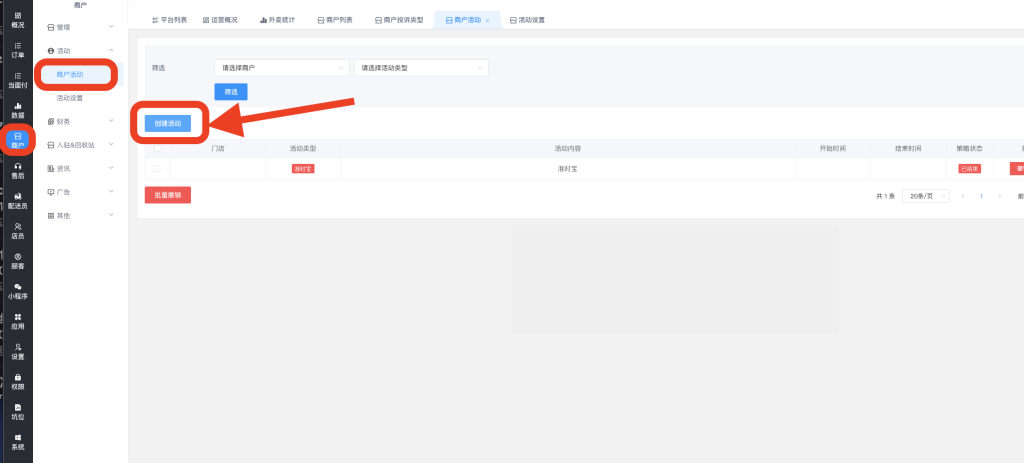Open the 小程序 mini-program icon

[x=17, y=290]
